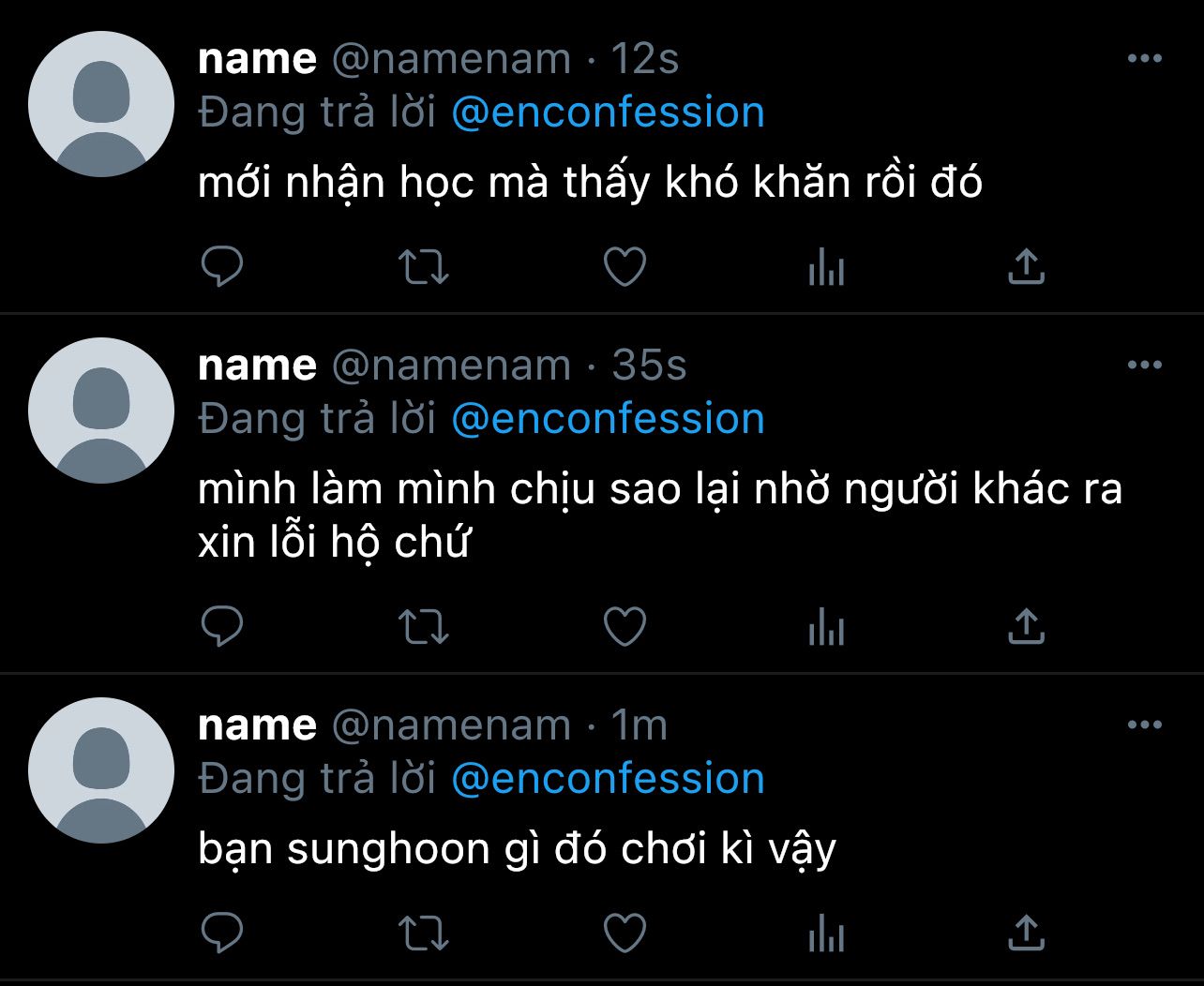
Task: Open profile avatar of the 35s tweet
Action: (x=101, y=411)
